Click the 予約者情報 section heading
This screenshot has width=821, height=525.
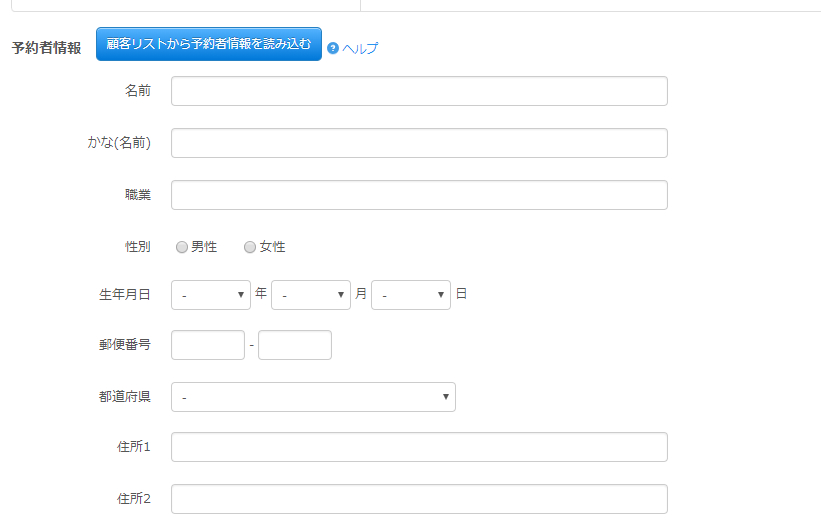pos(46,48)
